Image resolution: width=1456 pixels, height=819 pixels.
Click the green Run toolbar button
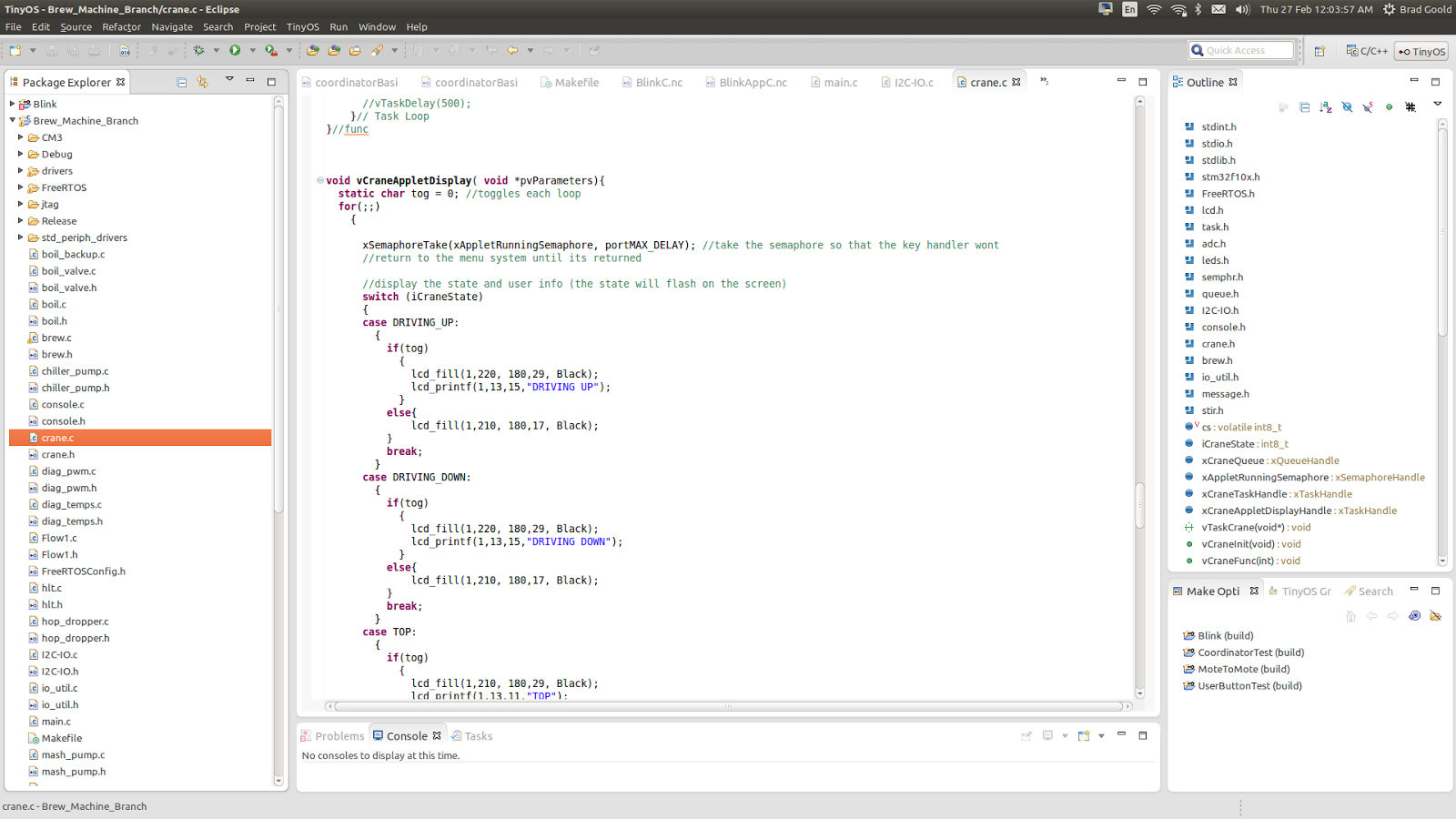(235, 50)
